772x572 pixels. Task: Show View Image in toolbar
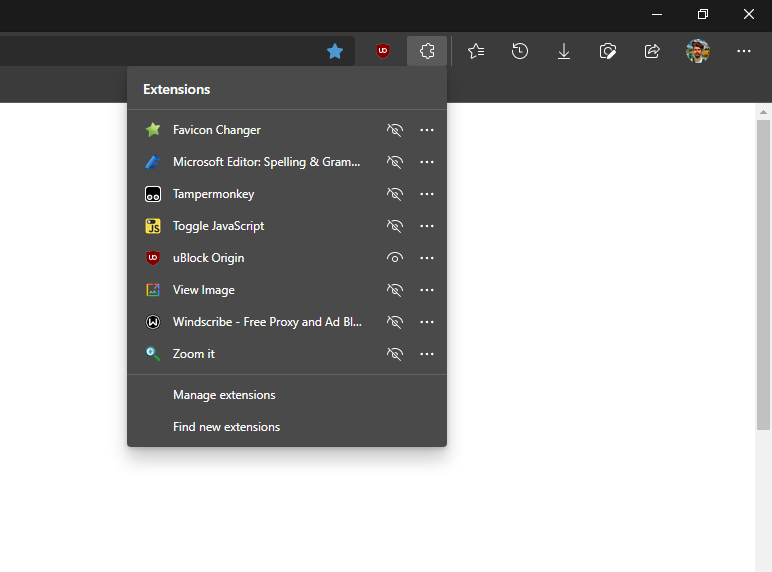[395, 290]
